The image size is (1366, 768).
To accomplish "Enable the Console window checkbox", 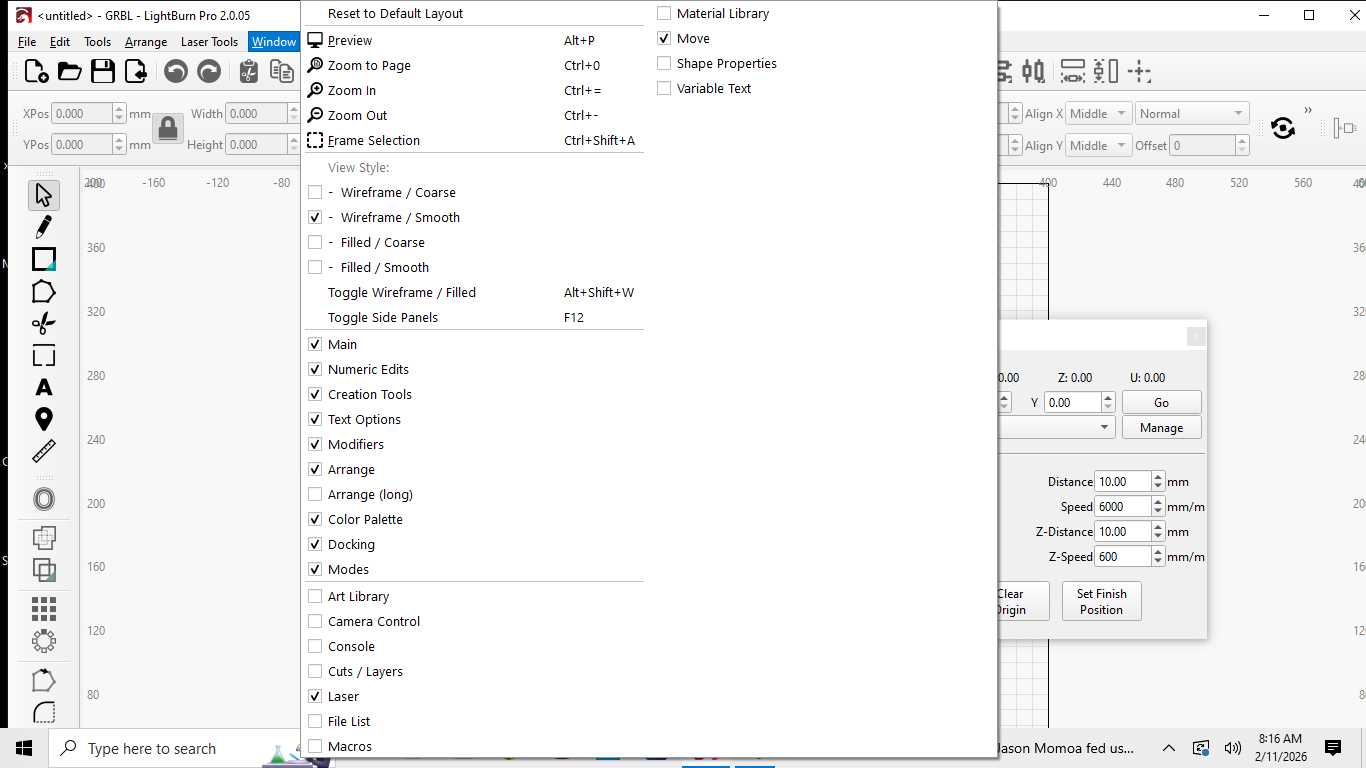I will point(315,647).
